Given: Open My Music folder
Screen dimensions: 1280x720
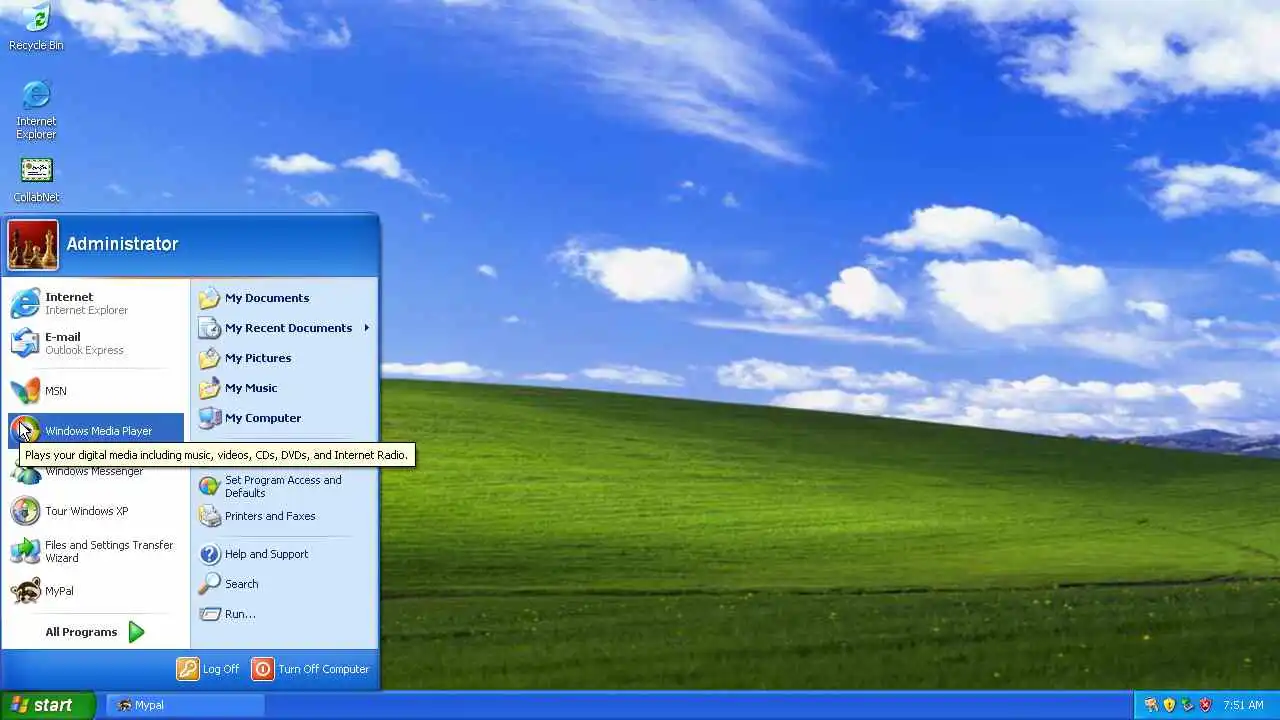Looking at the screenshot, I should click(284, 388).
